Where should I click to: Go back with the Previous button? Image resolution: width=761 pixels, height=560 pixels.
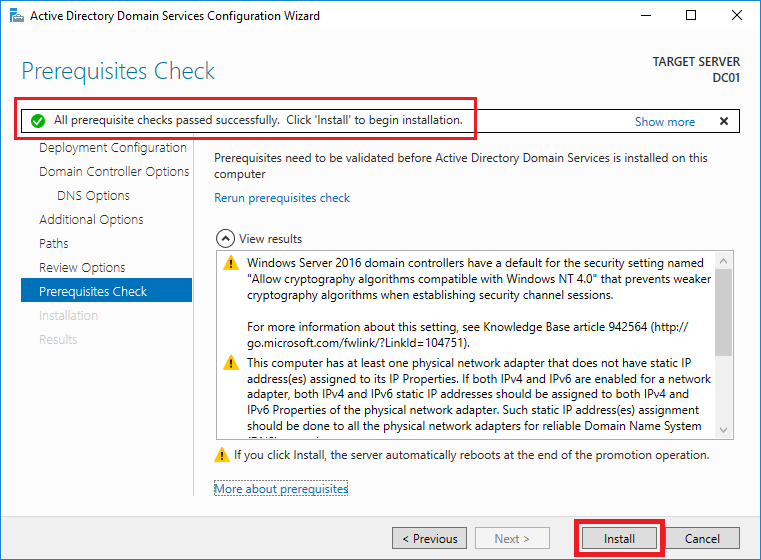tap(430, 539)
